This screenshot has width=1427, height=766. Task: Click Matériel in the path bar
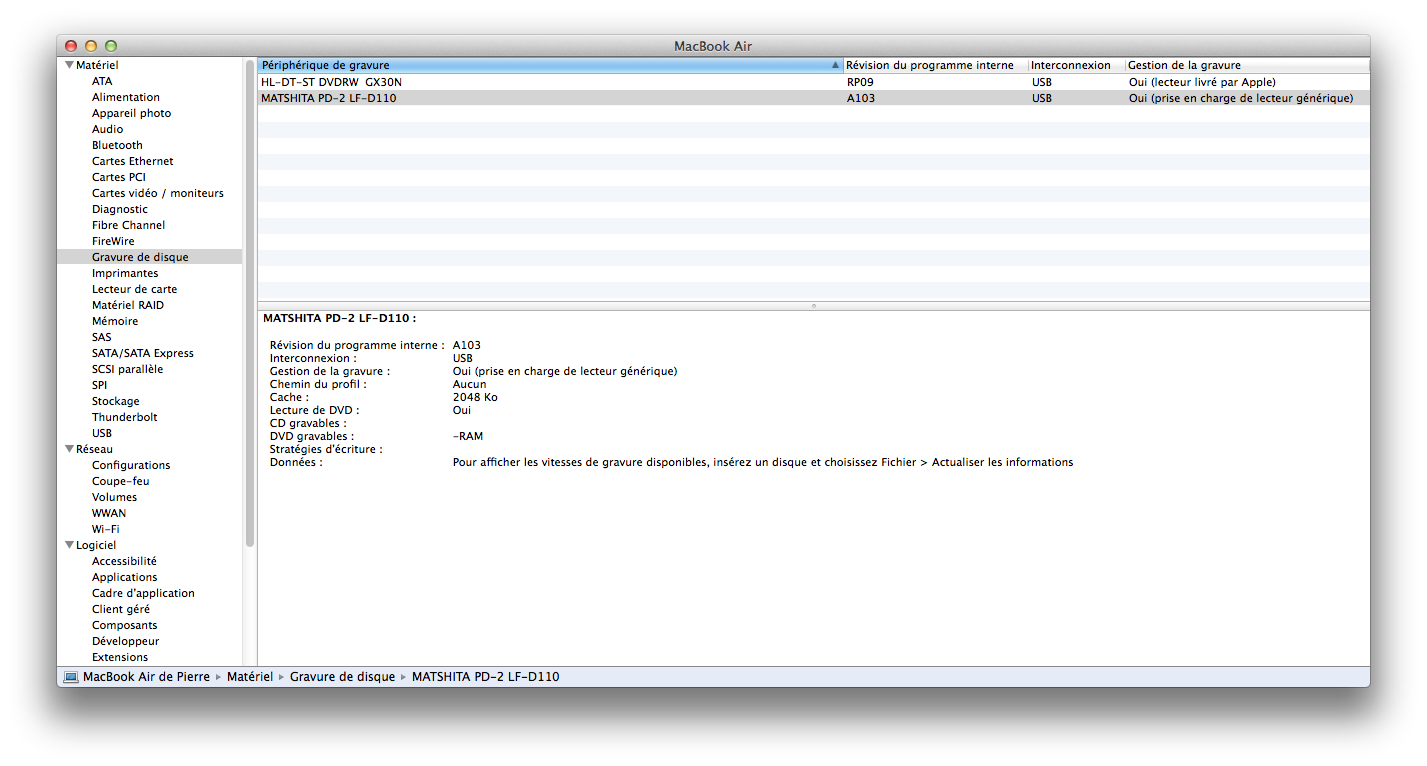click(249, 677)
